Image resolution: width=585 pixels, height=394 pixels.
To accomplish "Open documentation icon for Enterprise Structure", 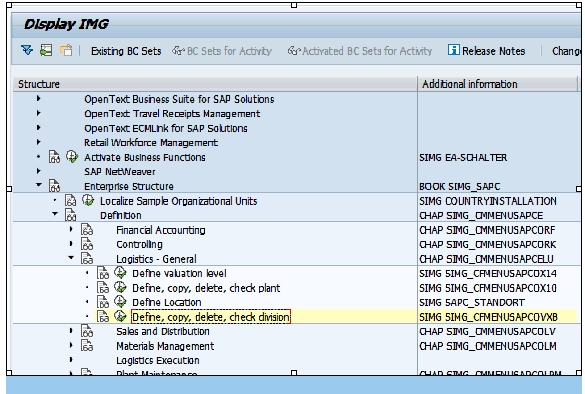I will click(x=54, y=185).
